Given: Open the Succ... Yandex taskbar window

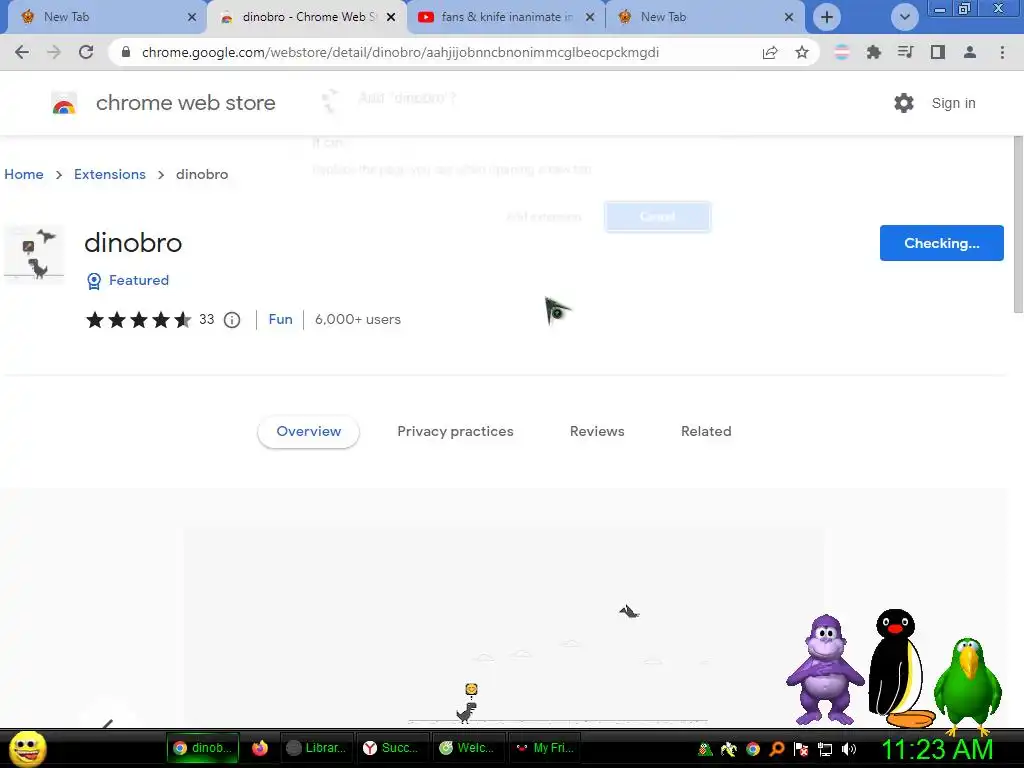Looking at the screenshot, I should coord(393,748).
